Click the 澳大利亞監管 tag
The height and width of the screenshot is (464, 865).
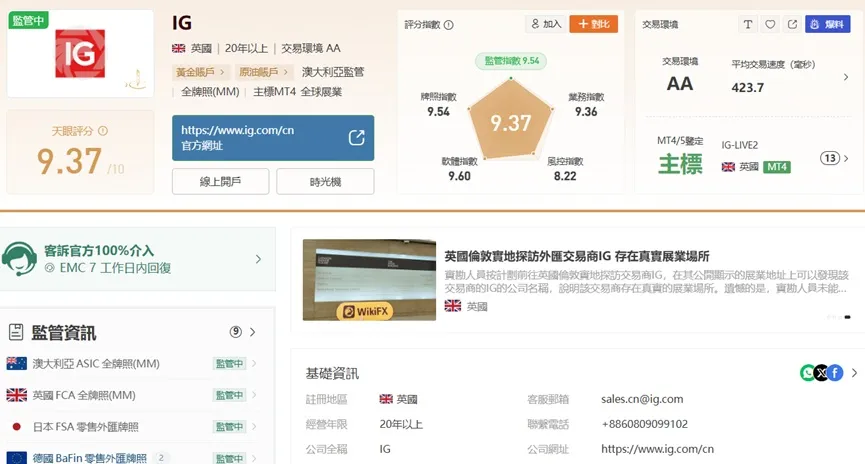click(333, 72)
